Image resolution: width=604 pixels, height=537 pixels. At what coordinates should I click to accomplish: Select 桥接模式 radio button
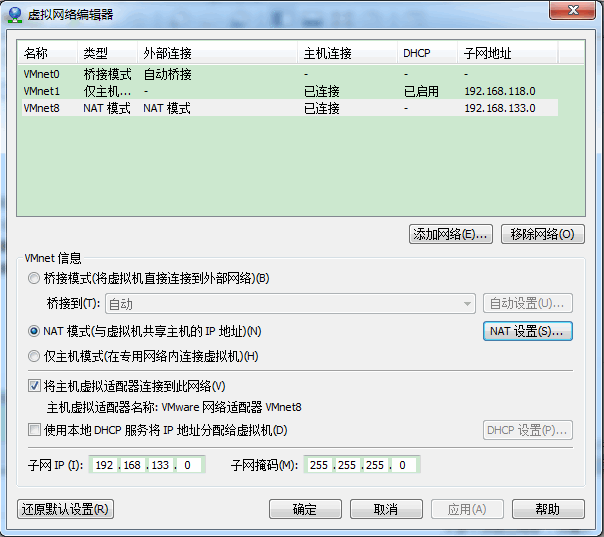pos(34,278)
